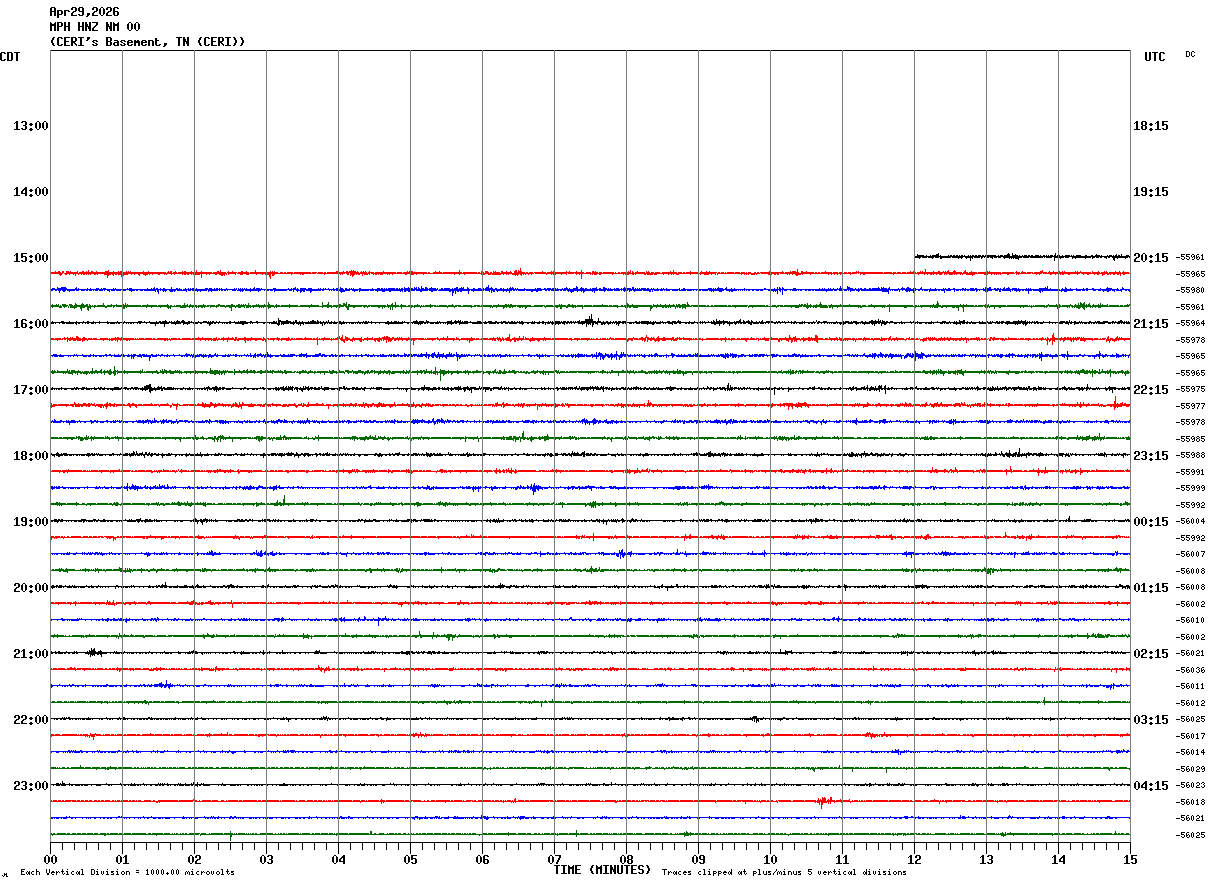1210x886 pixels.
Task: Click the DC column header
Action: point(1190,55)
